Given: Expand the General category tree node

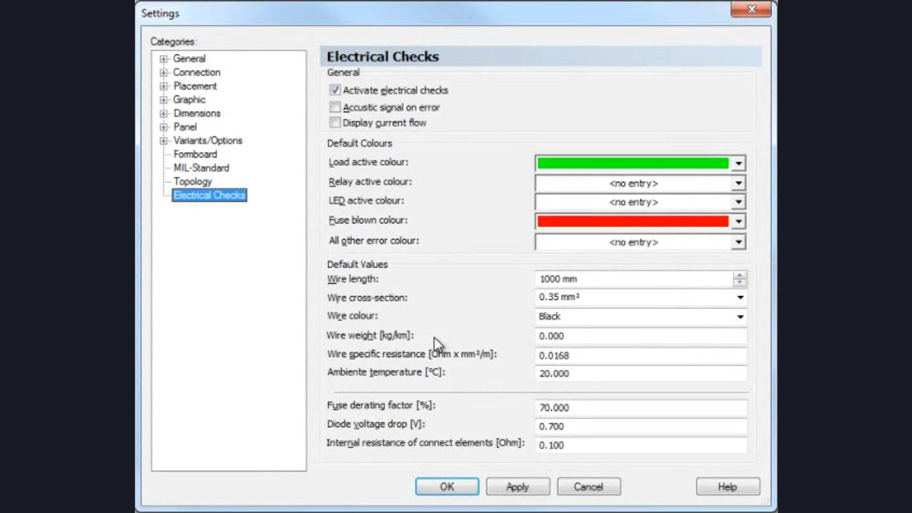Looking at the screenshot, I should [164, 59].
